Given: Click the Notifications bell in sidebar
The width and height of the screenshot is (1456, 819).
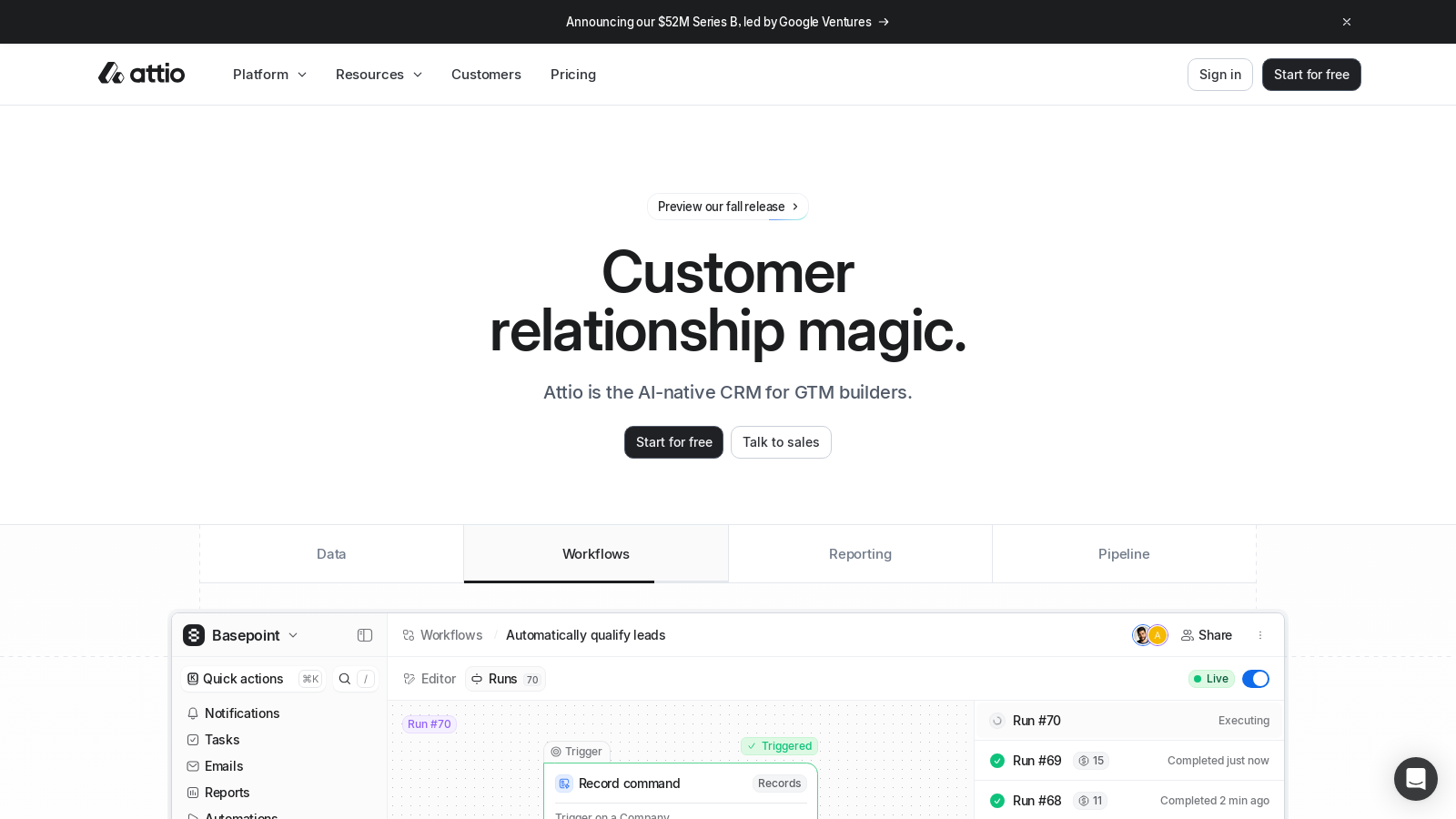Looking at the screenshot, I should pos(193,713).
